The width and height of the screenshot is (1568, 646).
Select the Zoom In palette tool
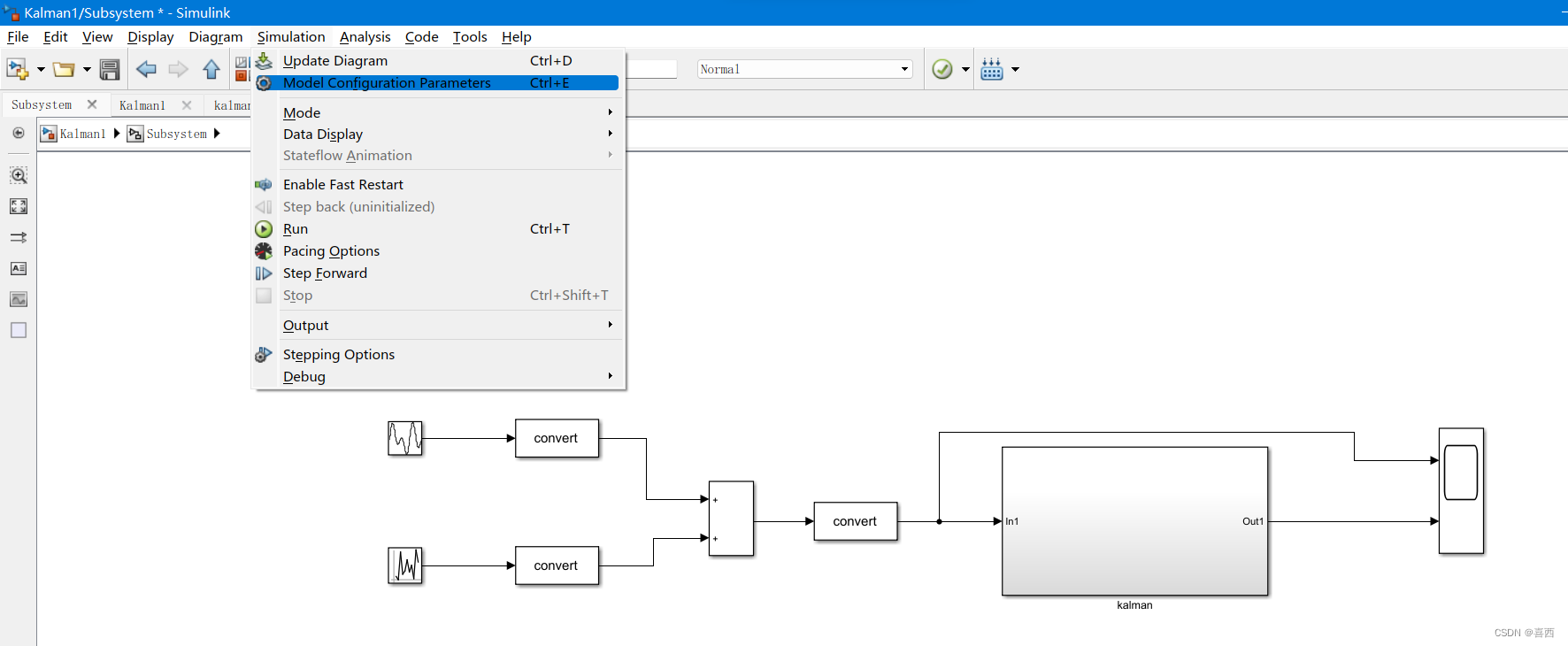tap(19, 175)
